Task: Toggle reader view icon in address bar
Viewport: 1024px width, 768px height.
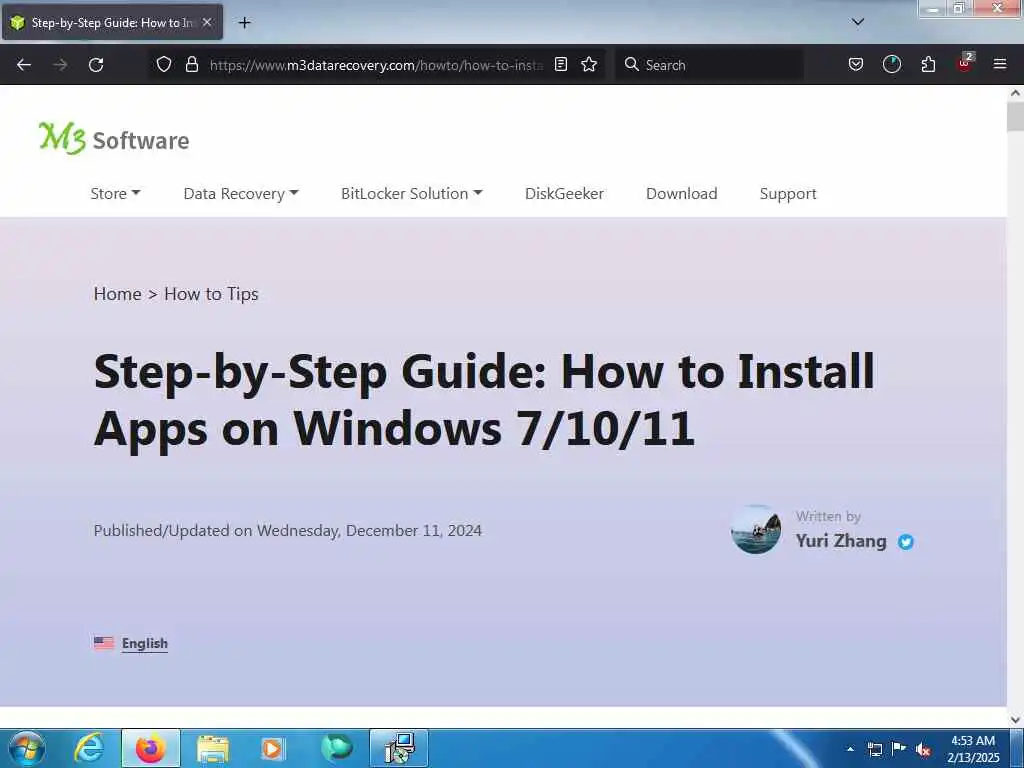Action: 560,65
